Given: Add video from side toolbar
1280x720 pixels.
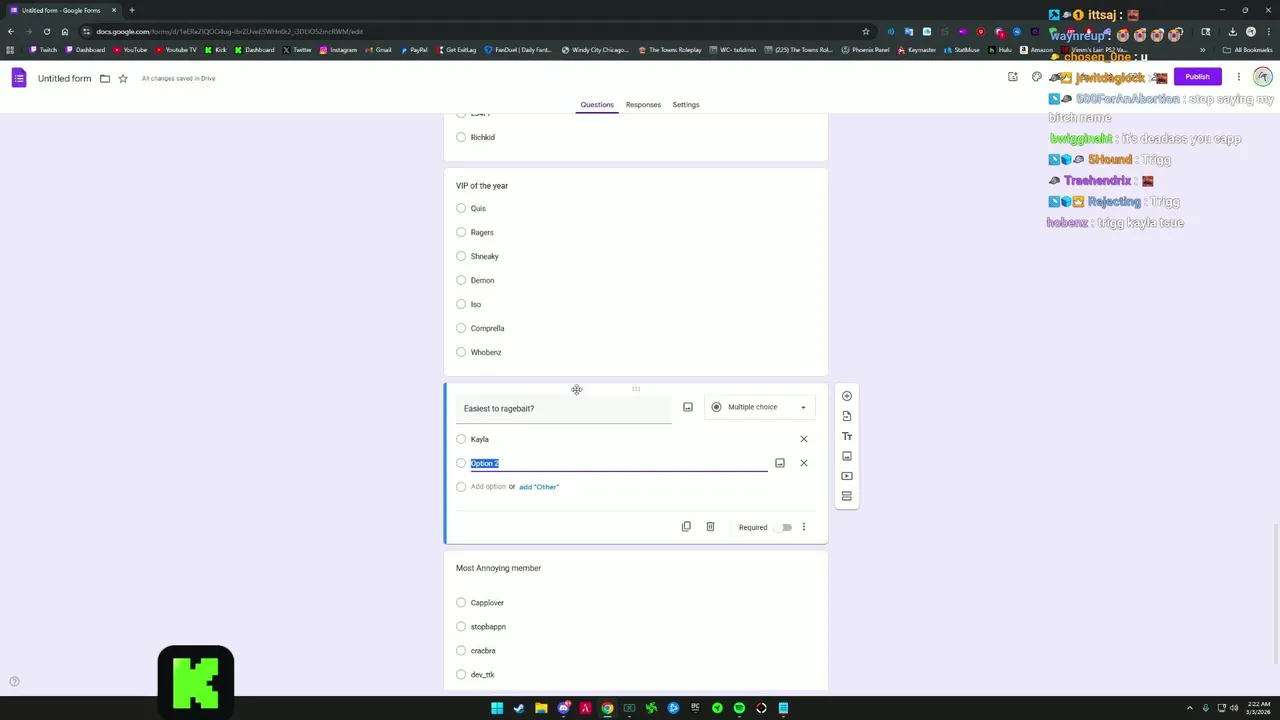Looking at the screenshot, I should coord(847,476).
